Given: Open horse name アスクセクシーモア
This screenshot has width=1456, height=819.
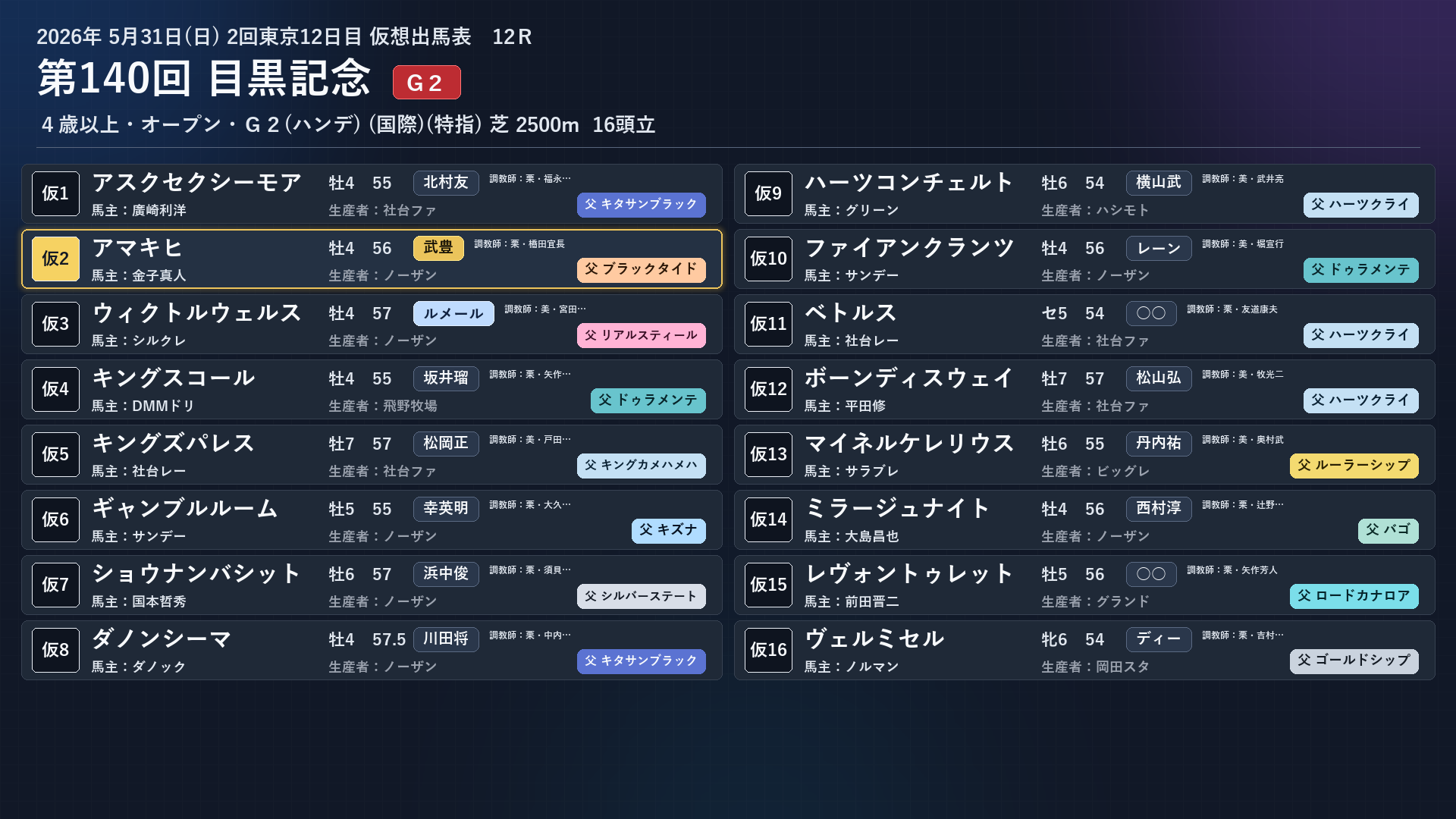Looking at the screenshot, I should click(x=196, y=183).
